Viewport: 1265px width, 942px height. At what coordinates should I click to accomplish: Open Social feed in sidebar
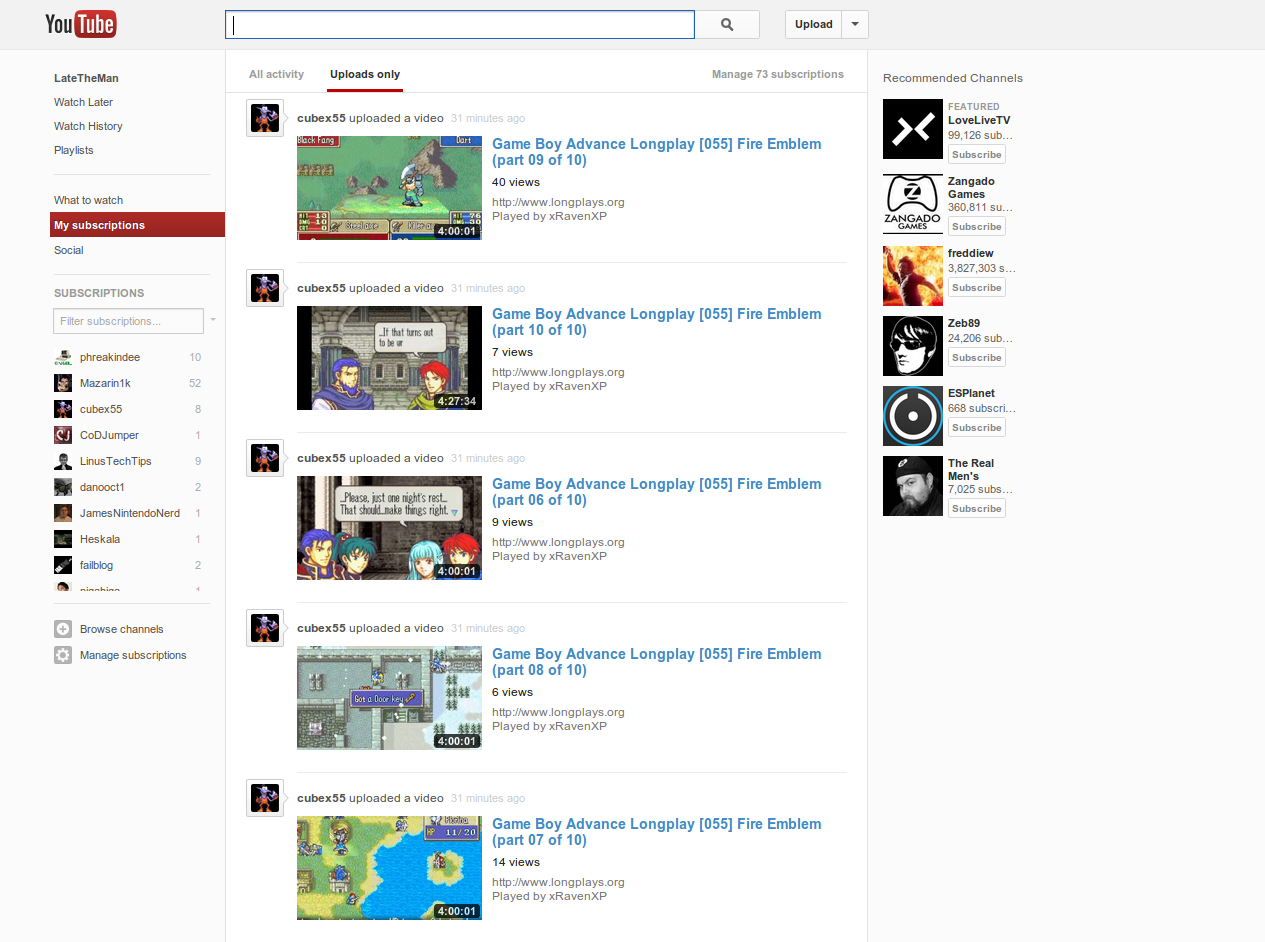coord(69,250)
